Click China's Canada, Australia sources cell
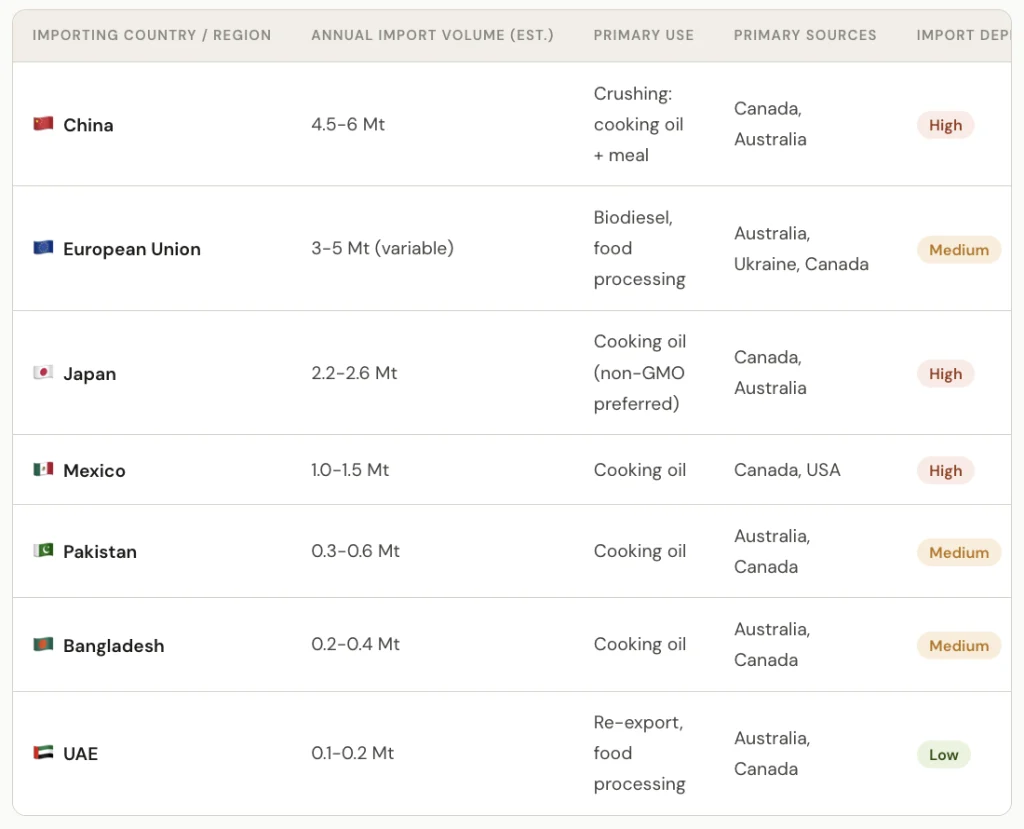This screenshot has width=1024, height=829. [x=770, y=123]
